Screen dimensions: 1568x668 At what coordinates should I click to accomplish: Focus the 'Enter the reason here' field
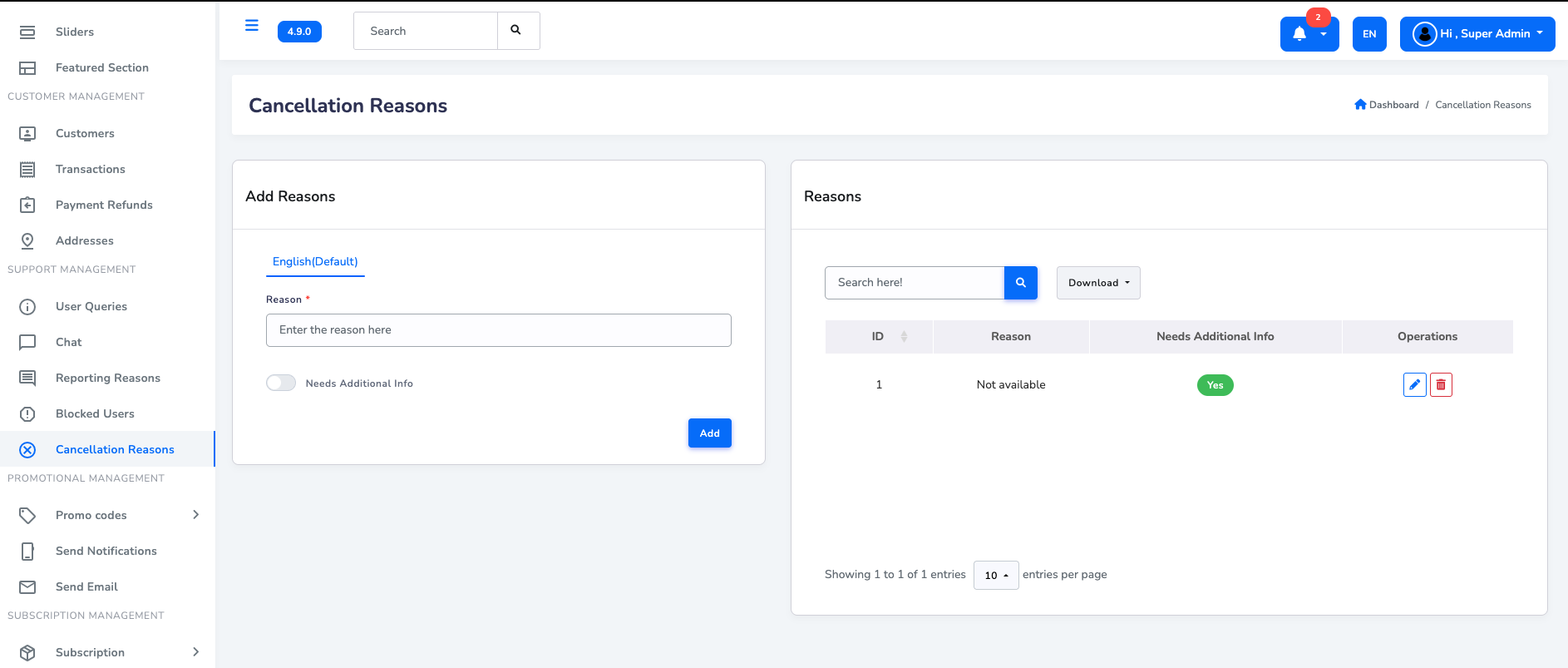pyautogui.click(x=499, y=330)
